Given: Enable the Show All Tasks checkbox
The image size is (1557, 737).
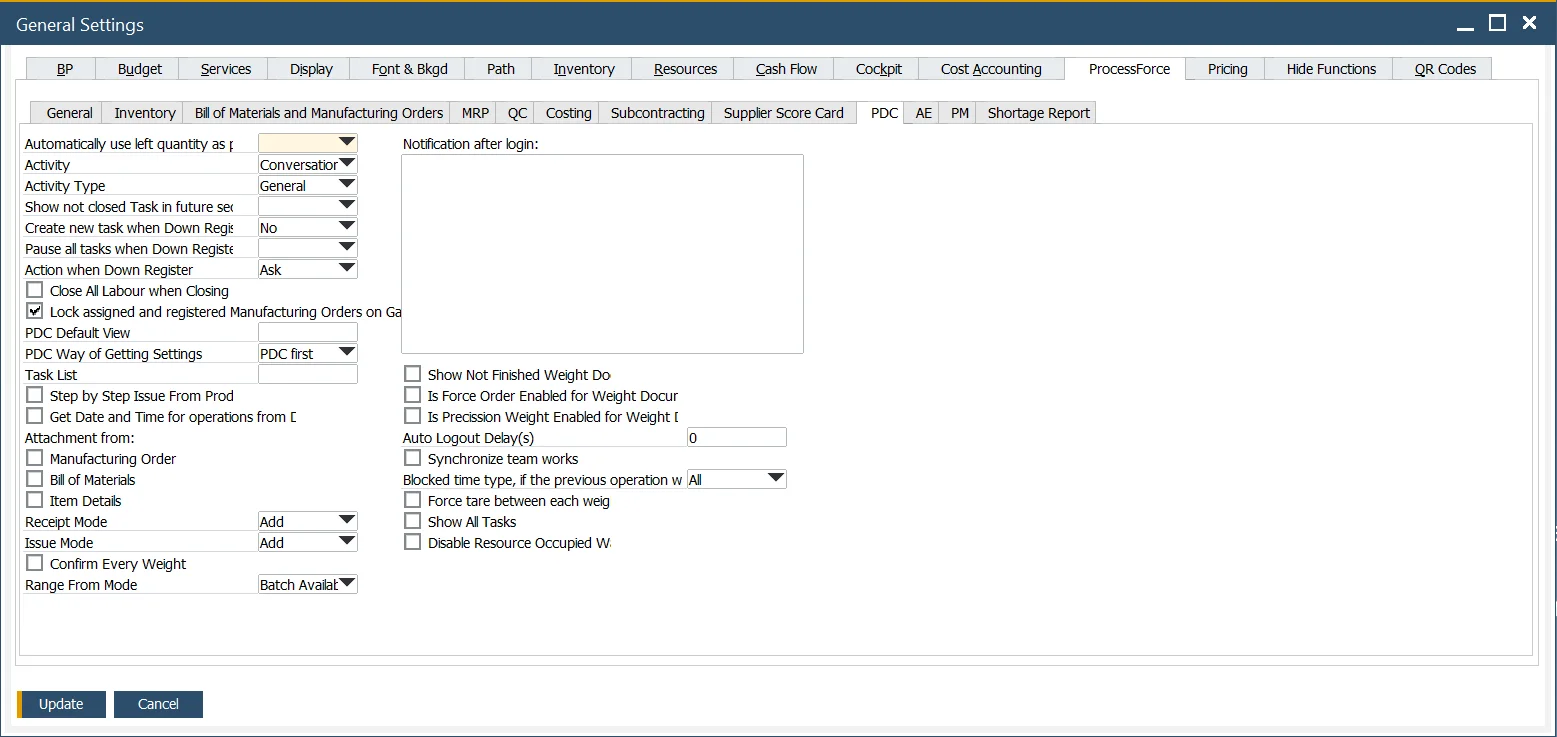Looking at the screenshot, I should tap(412, 521).
